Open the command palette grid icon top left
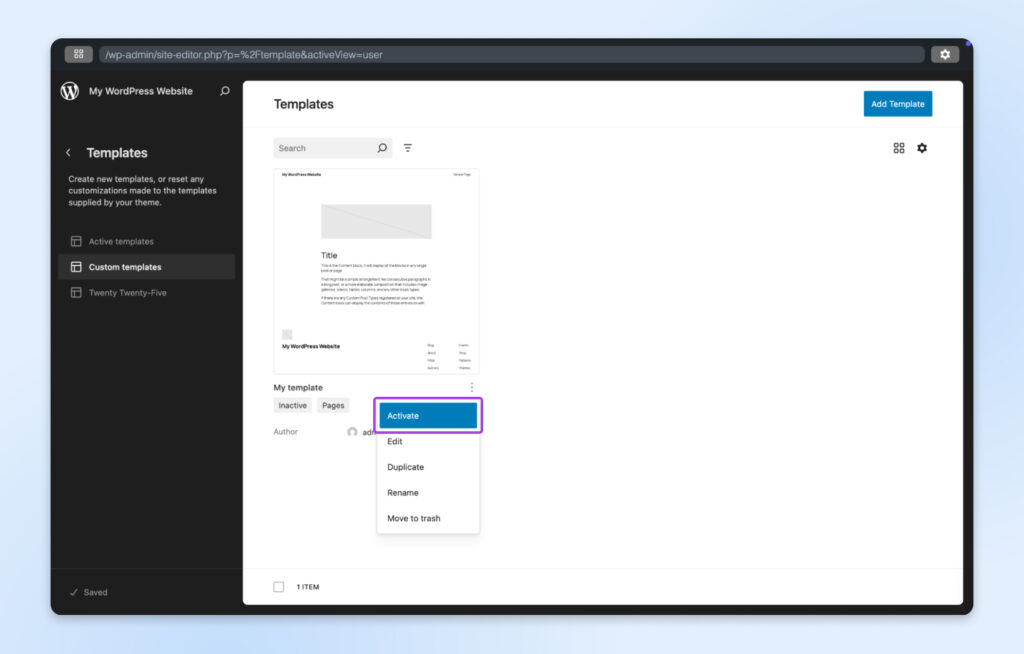The image size is (1024, 654). 78,54
